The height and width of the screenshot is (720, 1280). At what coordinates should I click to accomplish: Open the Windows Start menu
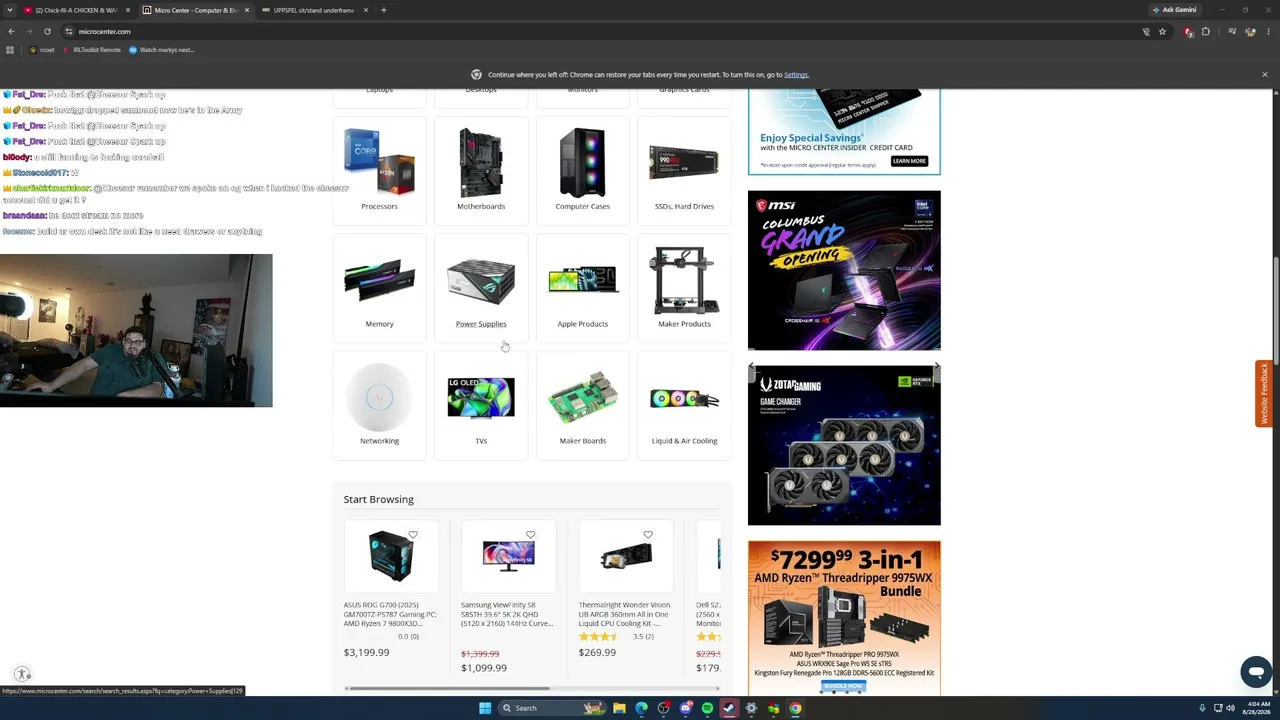point(485,708)
